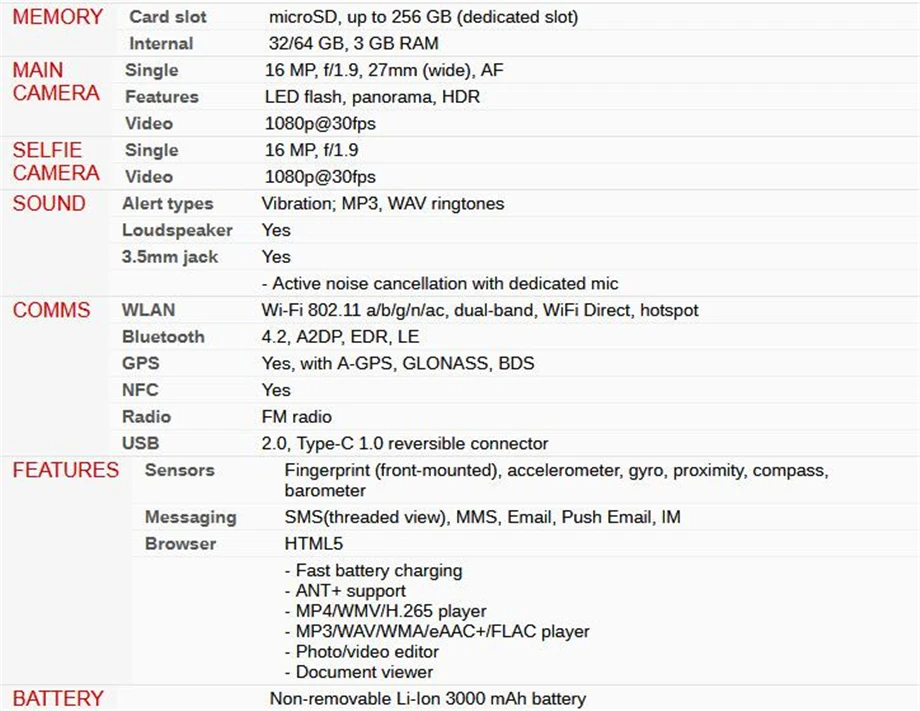
Task: Select the 'HTML5' browser value
Action: 313,544
